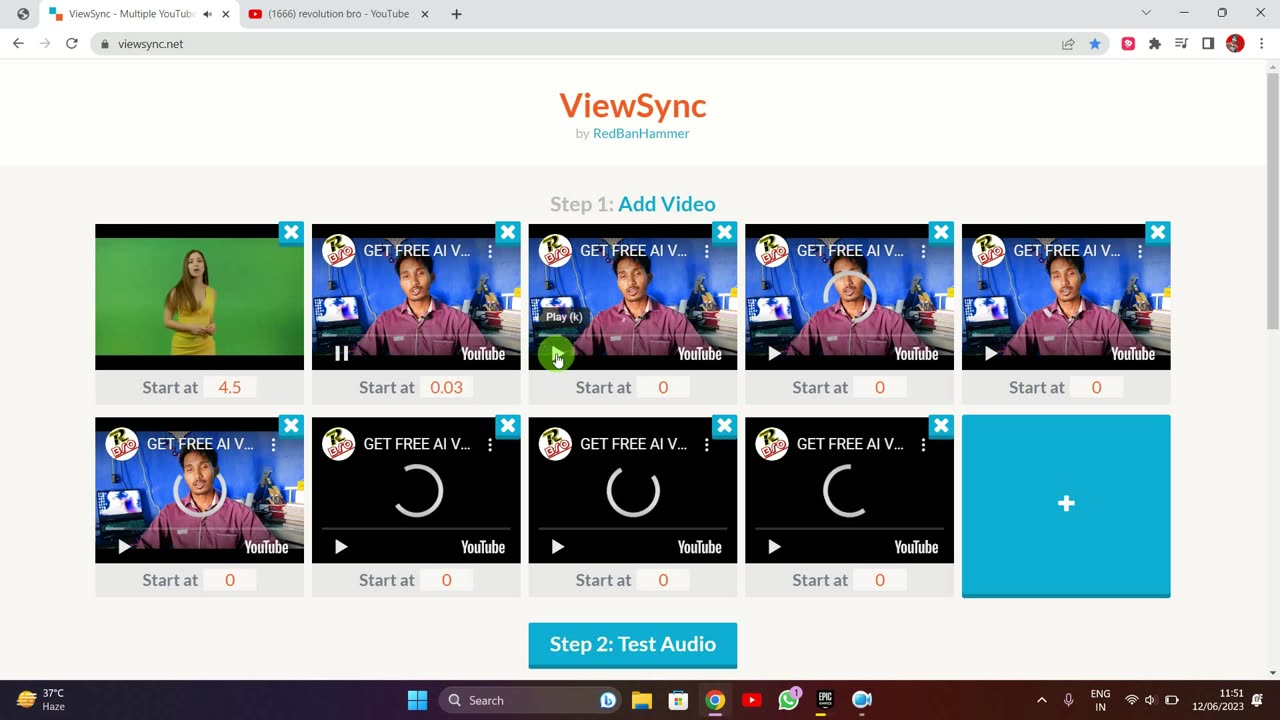This screenshot has width=1280, height=720.
Task: Open the Wi-Fi network icon
Action: (1132, 700)
